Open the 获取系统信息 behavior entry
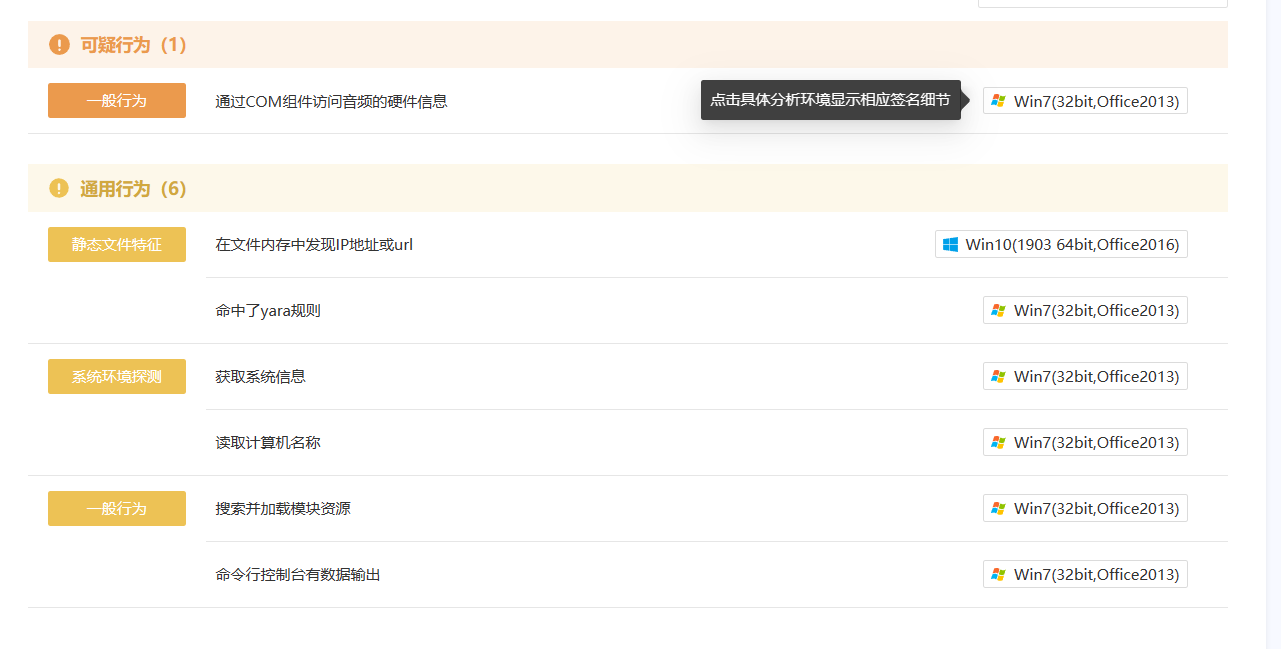The height and width of the screenshot is (649, 1281). coord(260,377)
